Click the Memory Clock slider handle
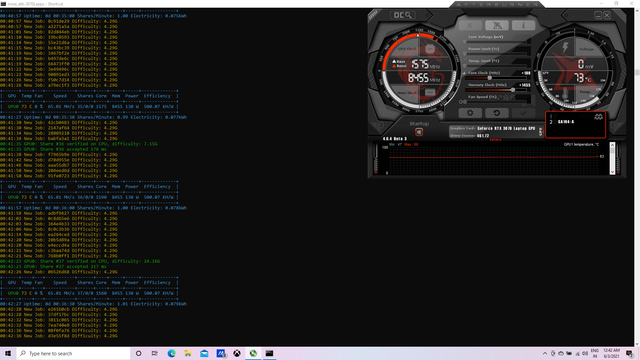 click(x=513, y=90)
